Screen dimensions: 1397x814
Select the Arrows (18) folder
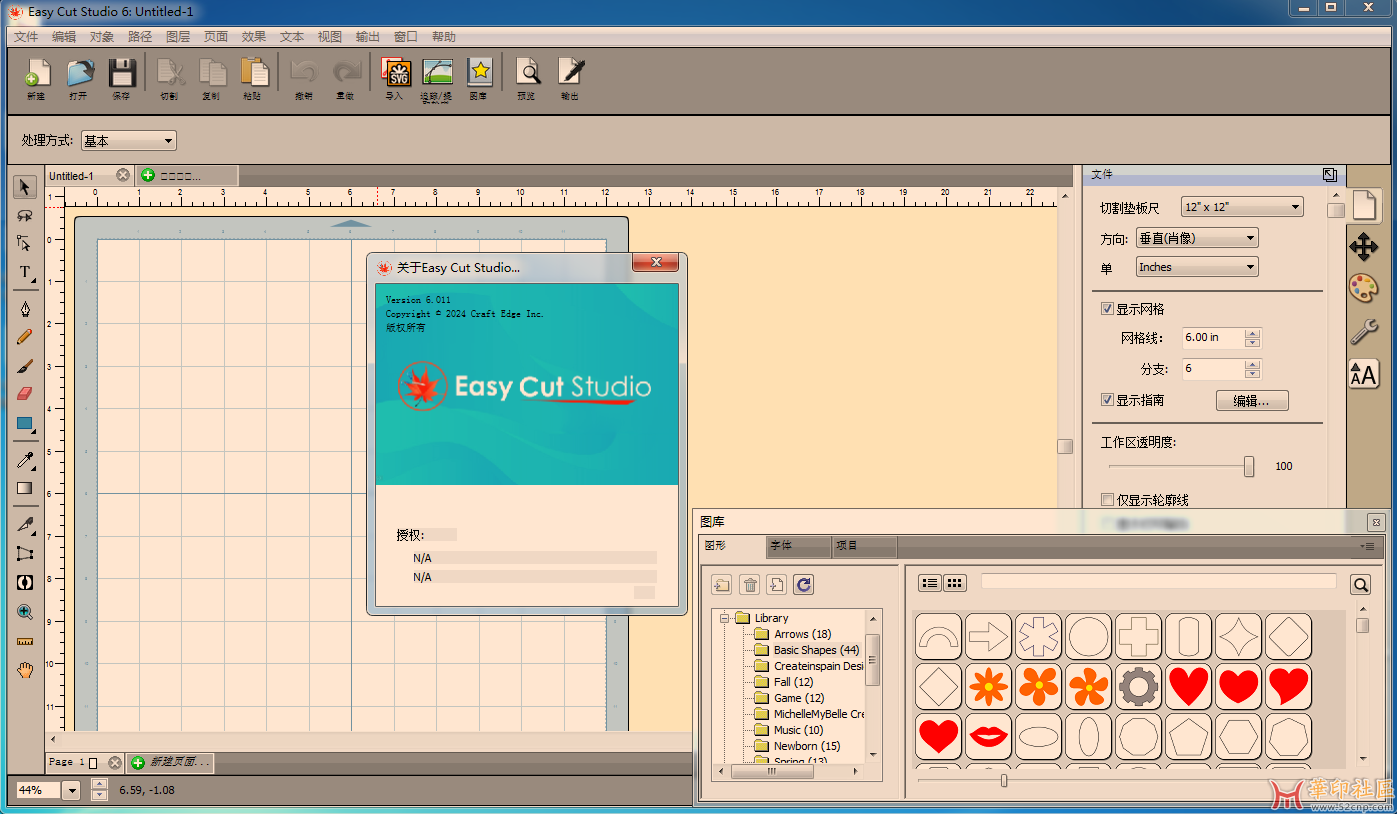pyautogui.click(x=802, y=634)
